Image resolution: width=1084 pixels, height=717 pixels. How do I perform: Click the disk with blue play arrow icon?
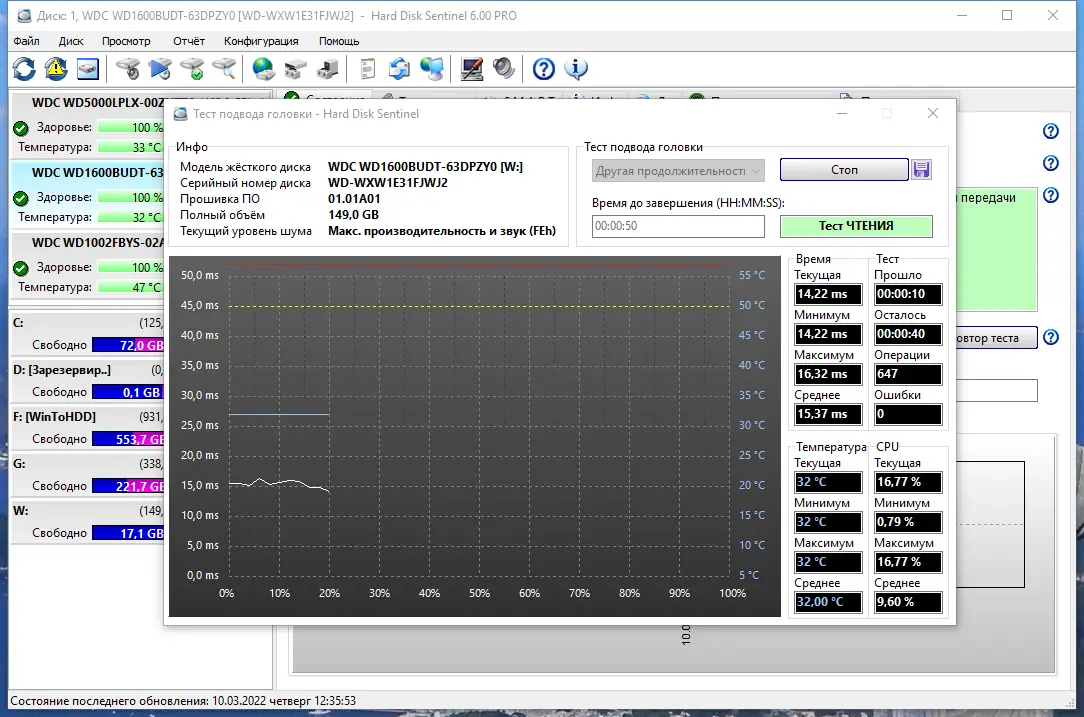click(160, 69)
